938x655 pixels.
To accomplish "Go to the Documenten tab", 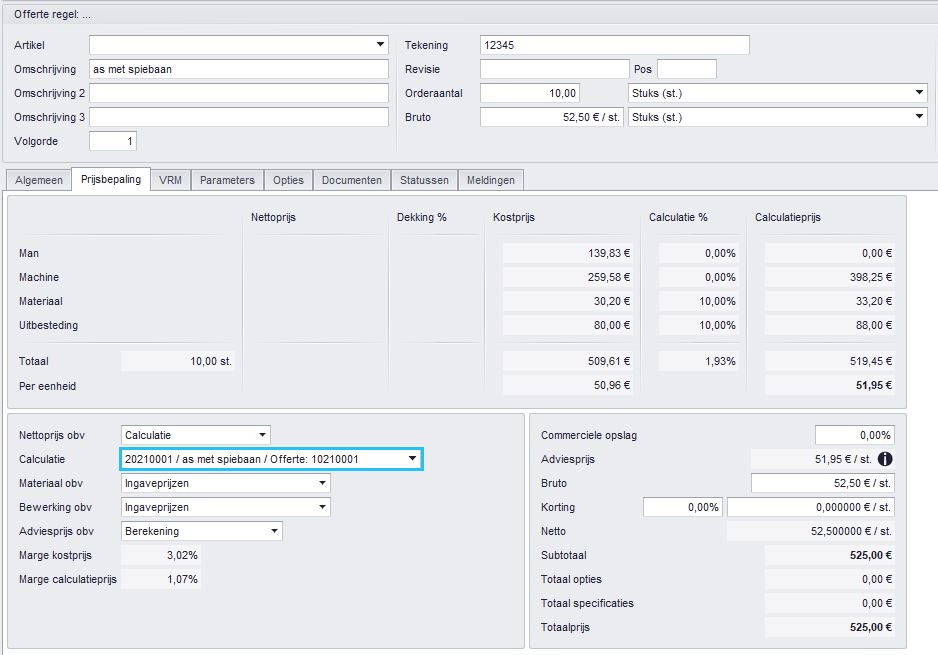I will [x=352, y=180].
